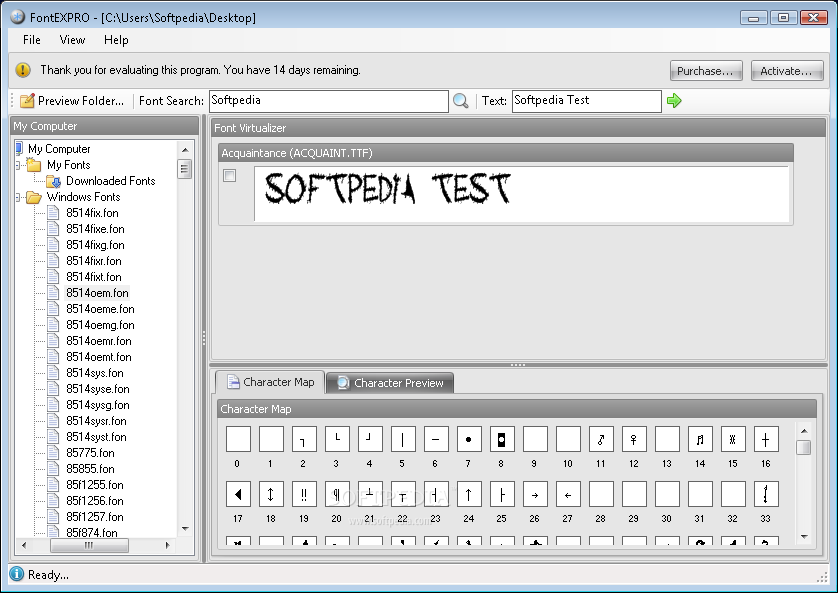Click character map cell number 18
This screenshot has height=593, width=838.
coord(271,494)
